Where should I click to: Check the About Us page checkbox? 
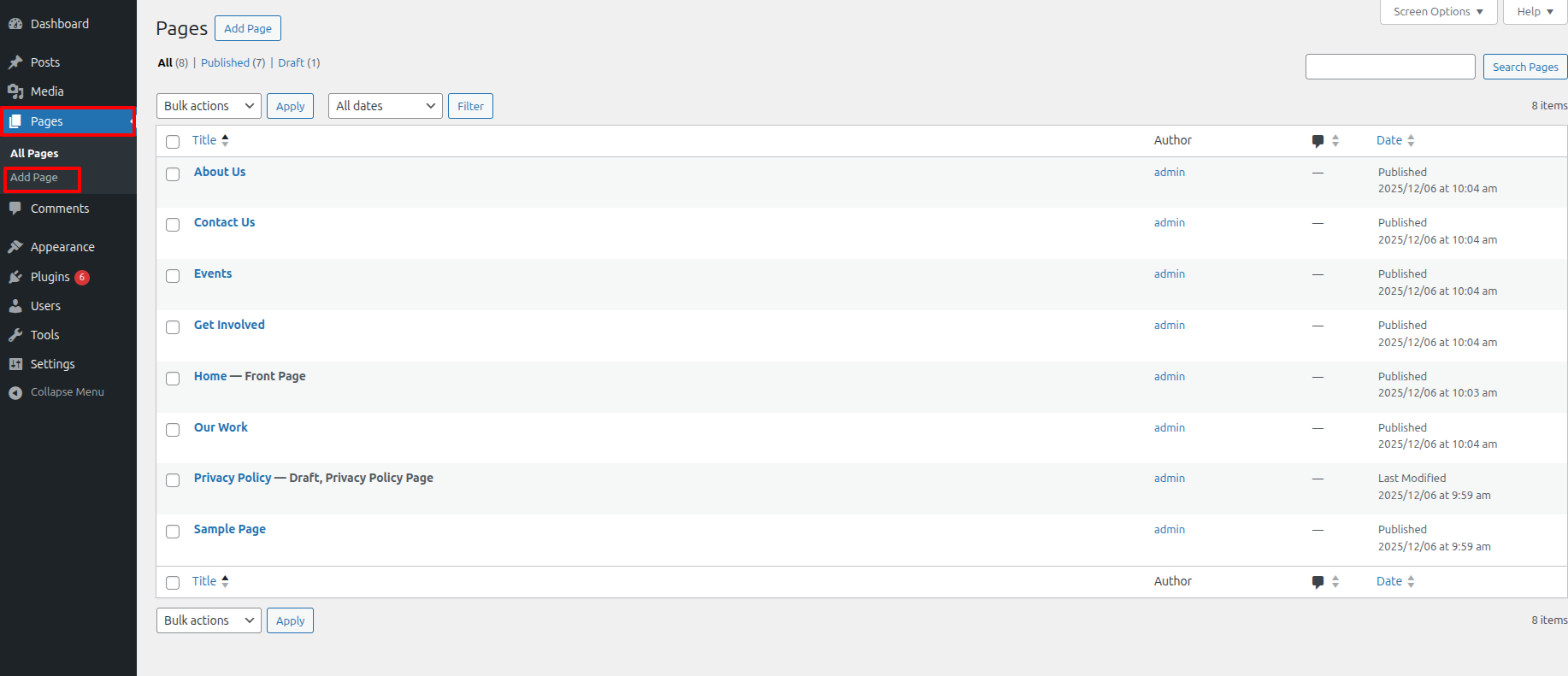173,174
